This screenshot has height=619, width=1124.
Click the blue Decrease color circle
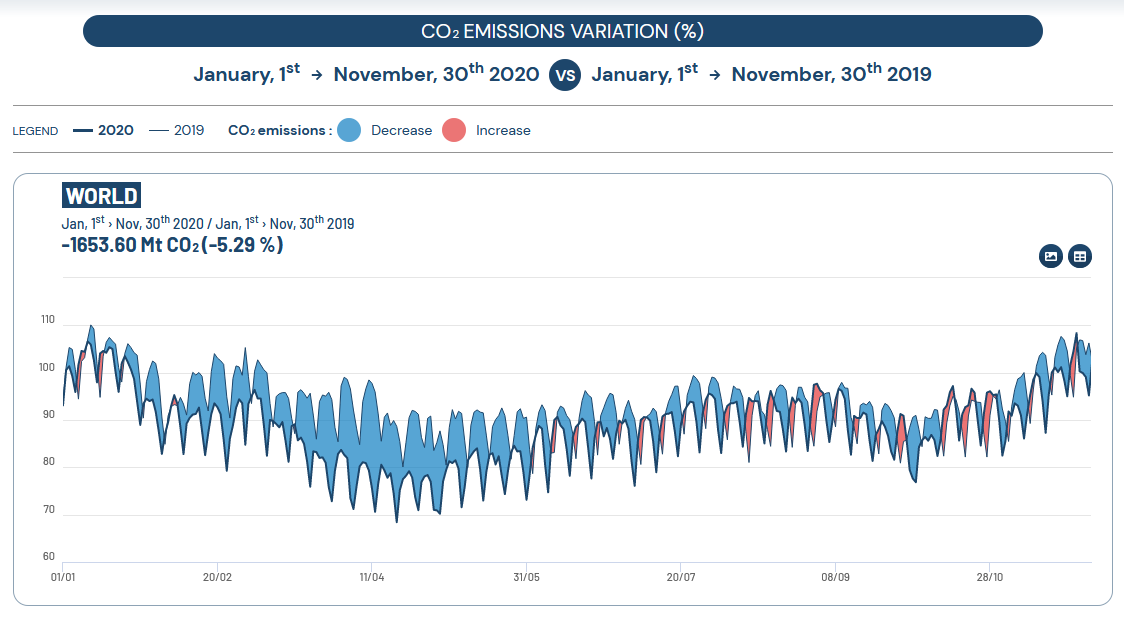[x=348, y=130]
